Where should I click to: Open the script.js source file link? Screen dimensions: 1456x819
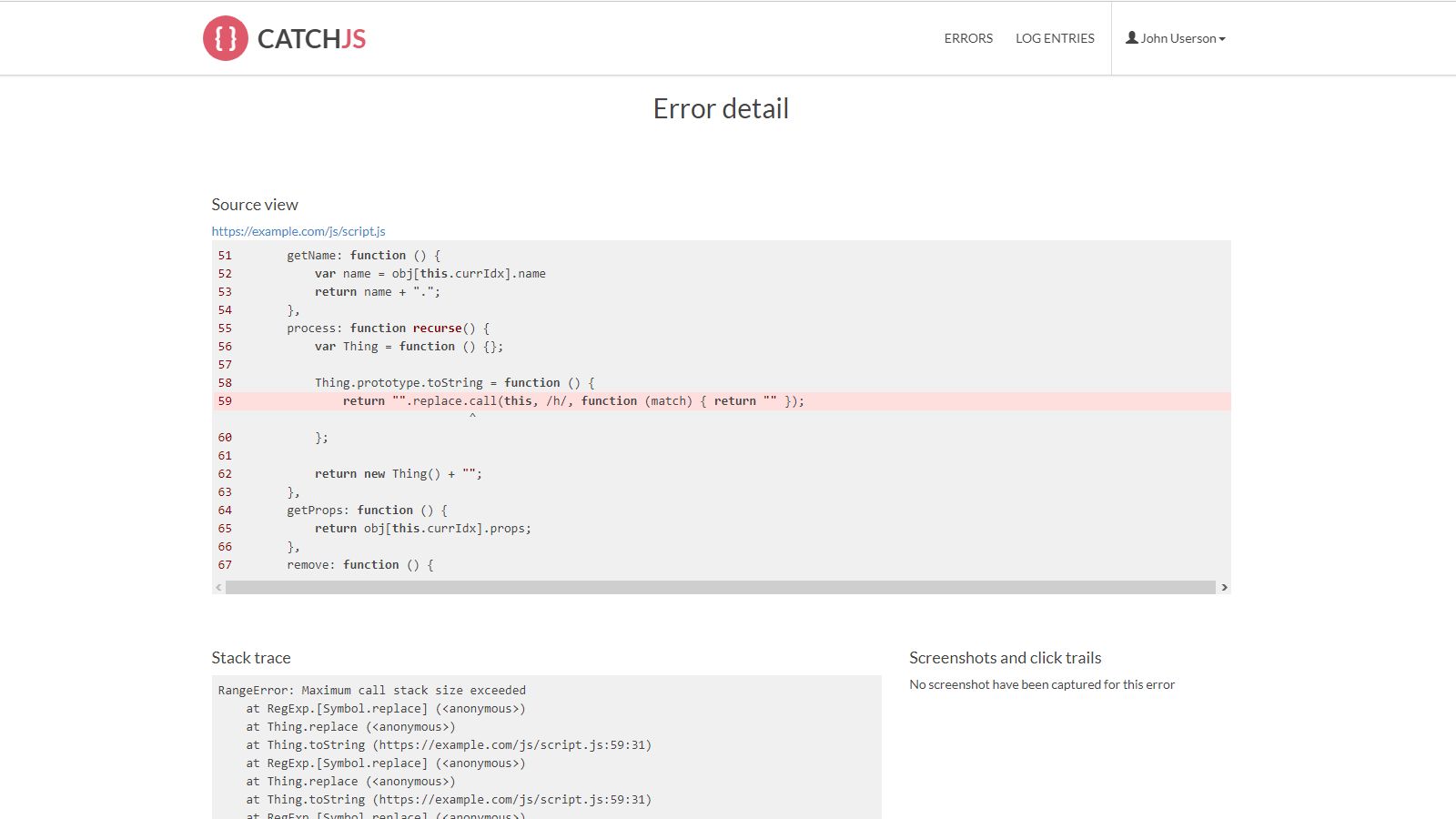click(298, 231)
